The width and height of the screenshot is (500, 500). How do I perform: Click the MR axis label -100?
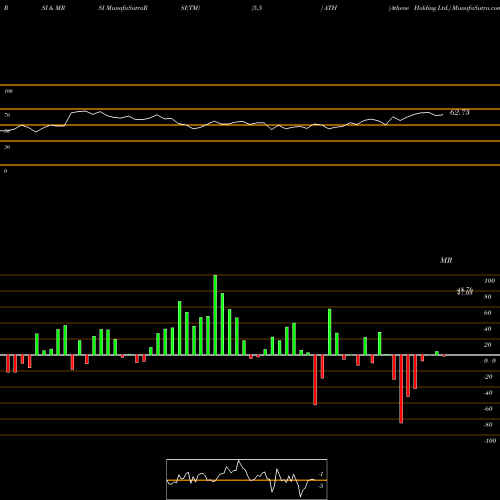[490, 441]
